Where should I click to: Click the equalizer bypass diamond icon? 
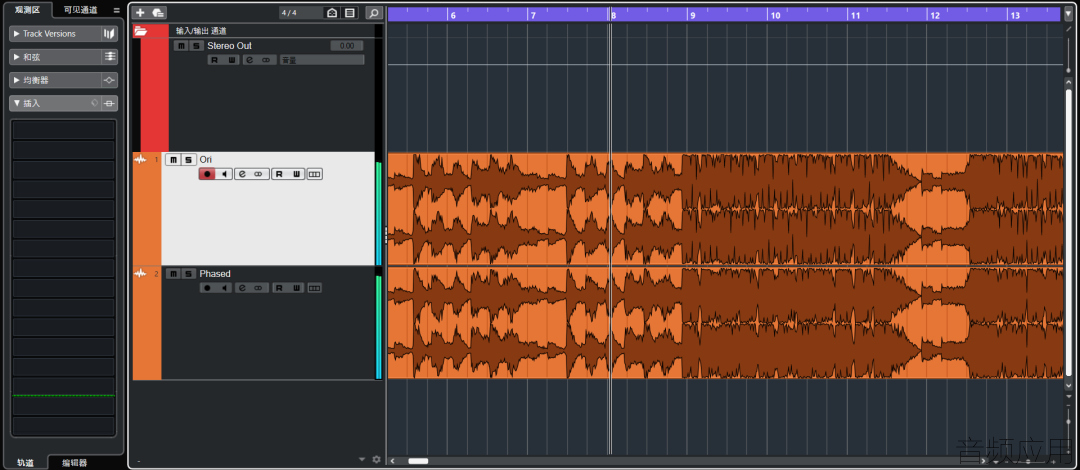coord(109,80)
